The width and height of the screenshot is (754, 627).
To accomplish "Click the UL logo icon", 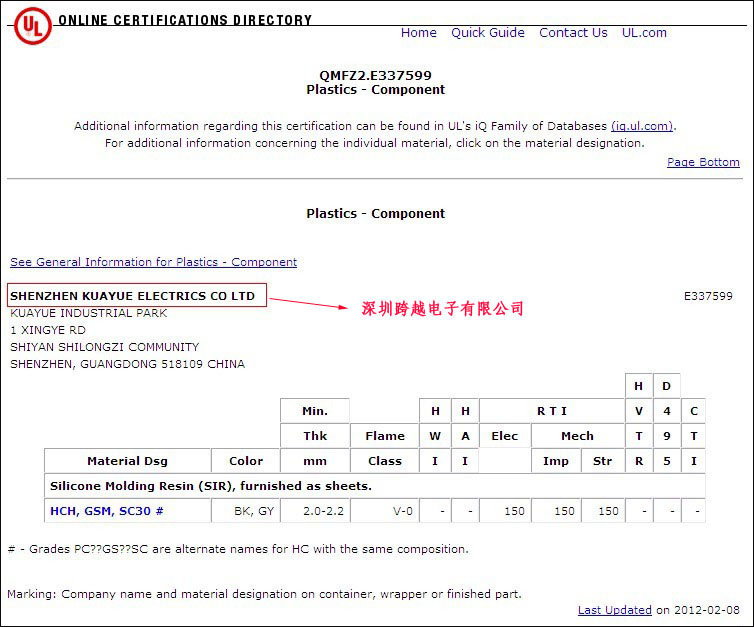I will 33,25.
